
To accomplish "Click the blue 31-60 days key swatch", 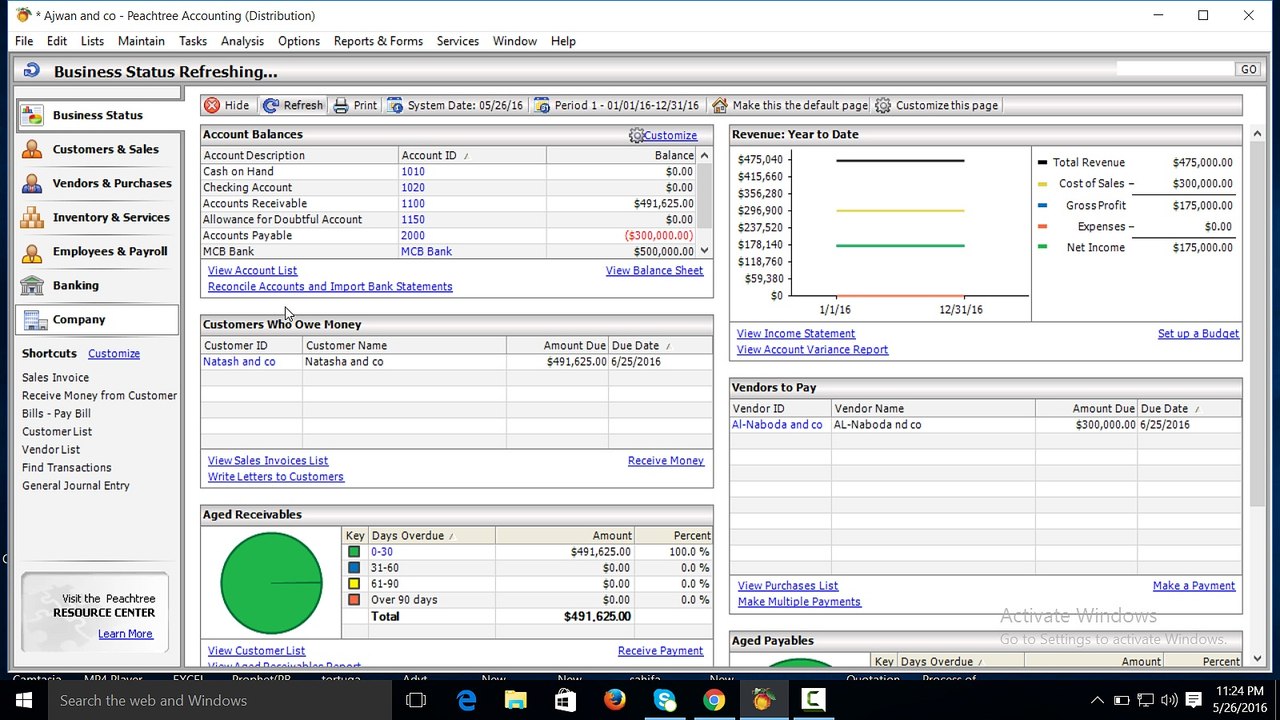I will click(354, 568).
